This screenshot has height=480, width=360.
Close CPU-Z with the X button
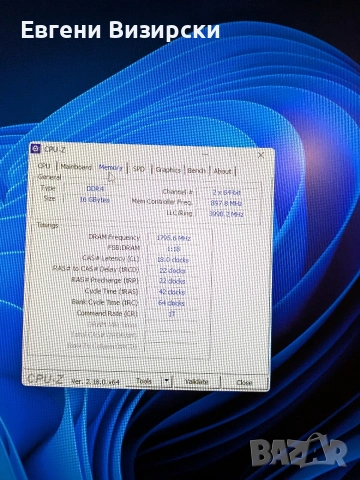click(x=261, y=155)
